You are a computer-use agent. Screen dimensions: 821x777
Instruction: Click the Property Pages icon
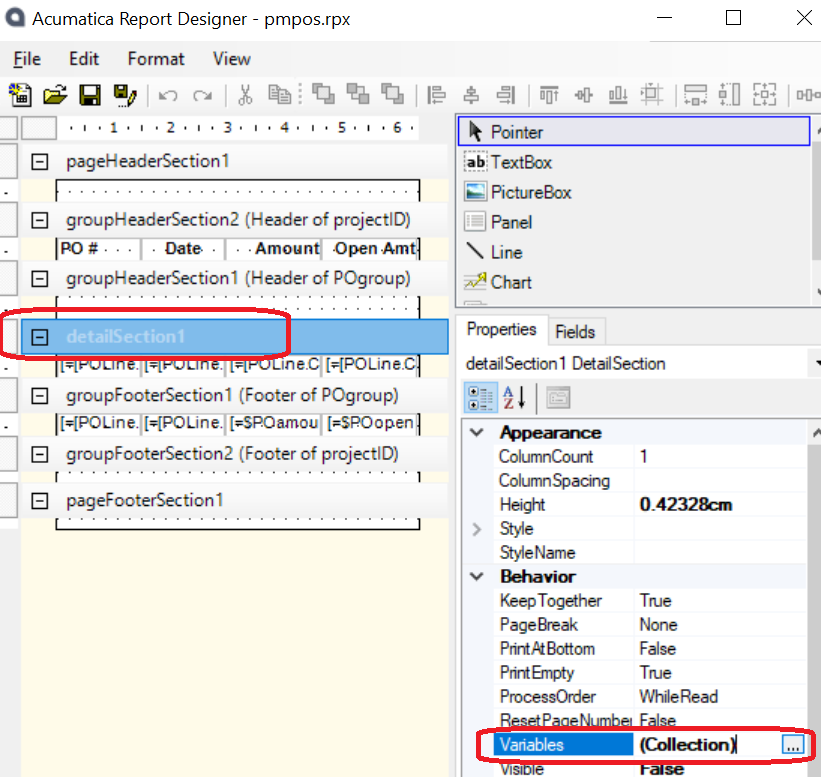pyautogui.click(x=558, y=398)
